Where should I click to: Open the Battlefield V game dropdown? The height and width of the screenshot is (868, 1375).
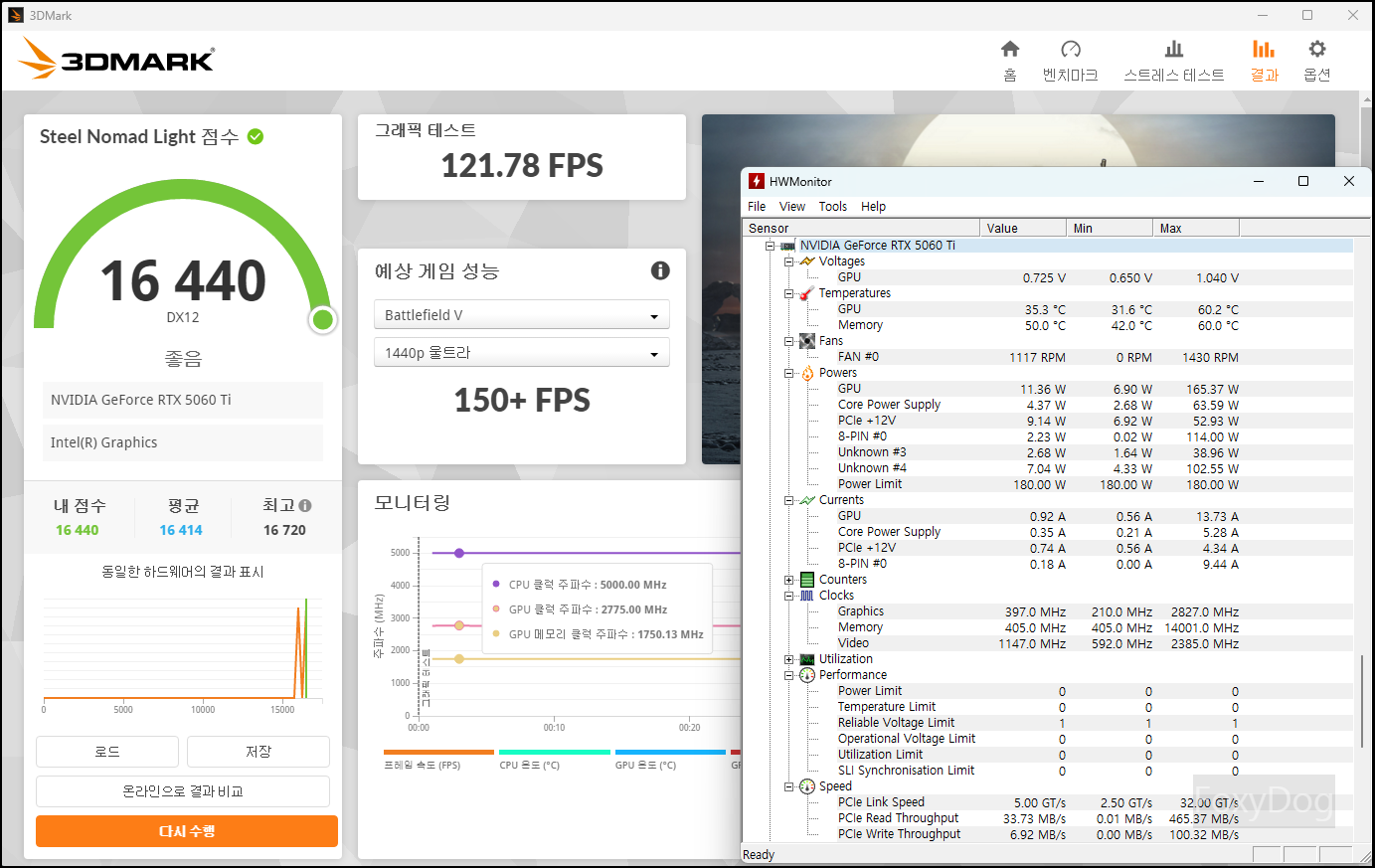(x=522, y=314)
